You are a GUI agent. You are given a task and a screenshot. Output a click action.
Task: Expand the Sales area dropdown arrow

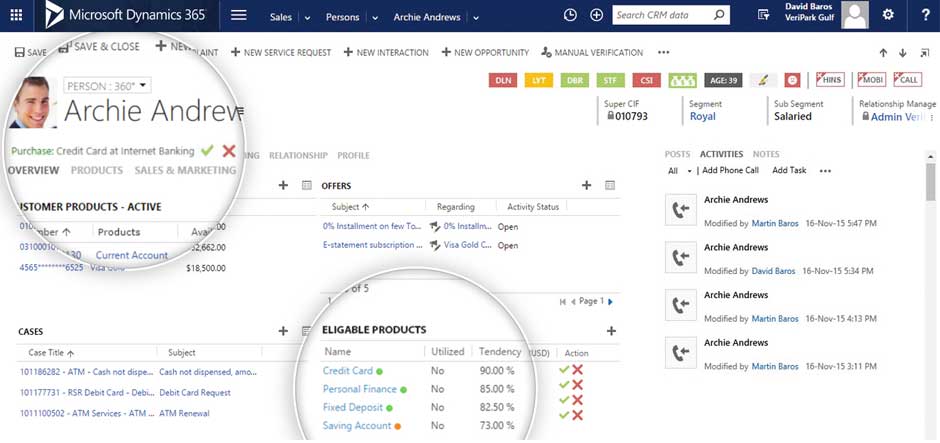point(307,17)
